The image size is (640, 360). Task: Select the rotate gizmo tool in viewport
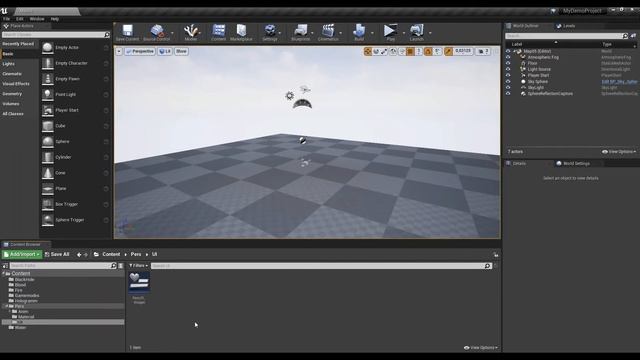tap(376, 51)
